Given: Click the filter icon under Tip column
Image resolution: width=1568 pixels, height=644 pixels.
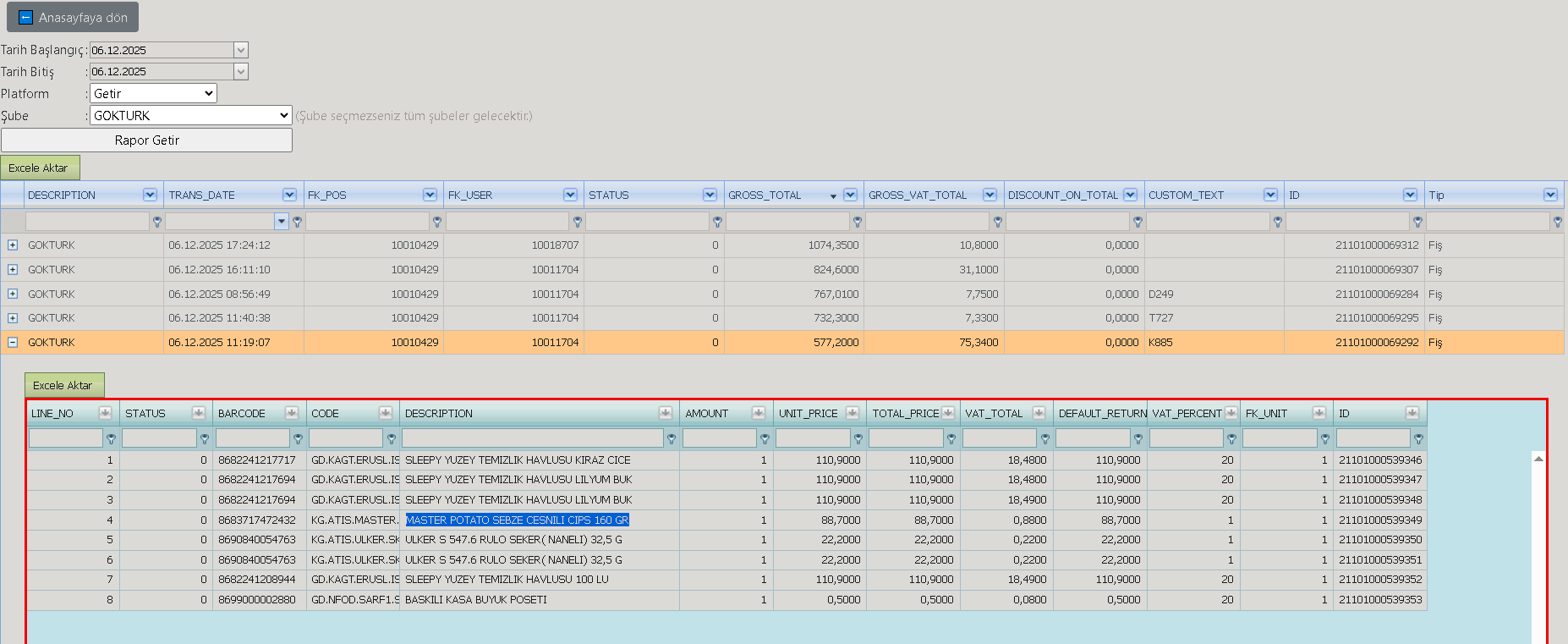Looking at the screenshot, I should tap(1558, 222).
